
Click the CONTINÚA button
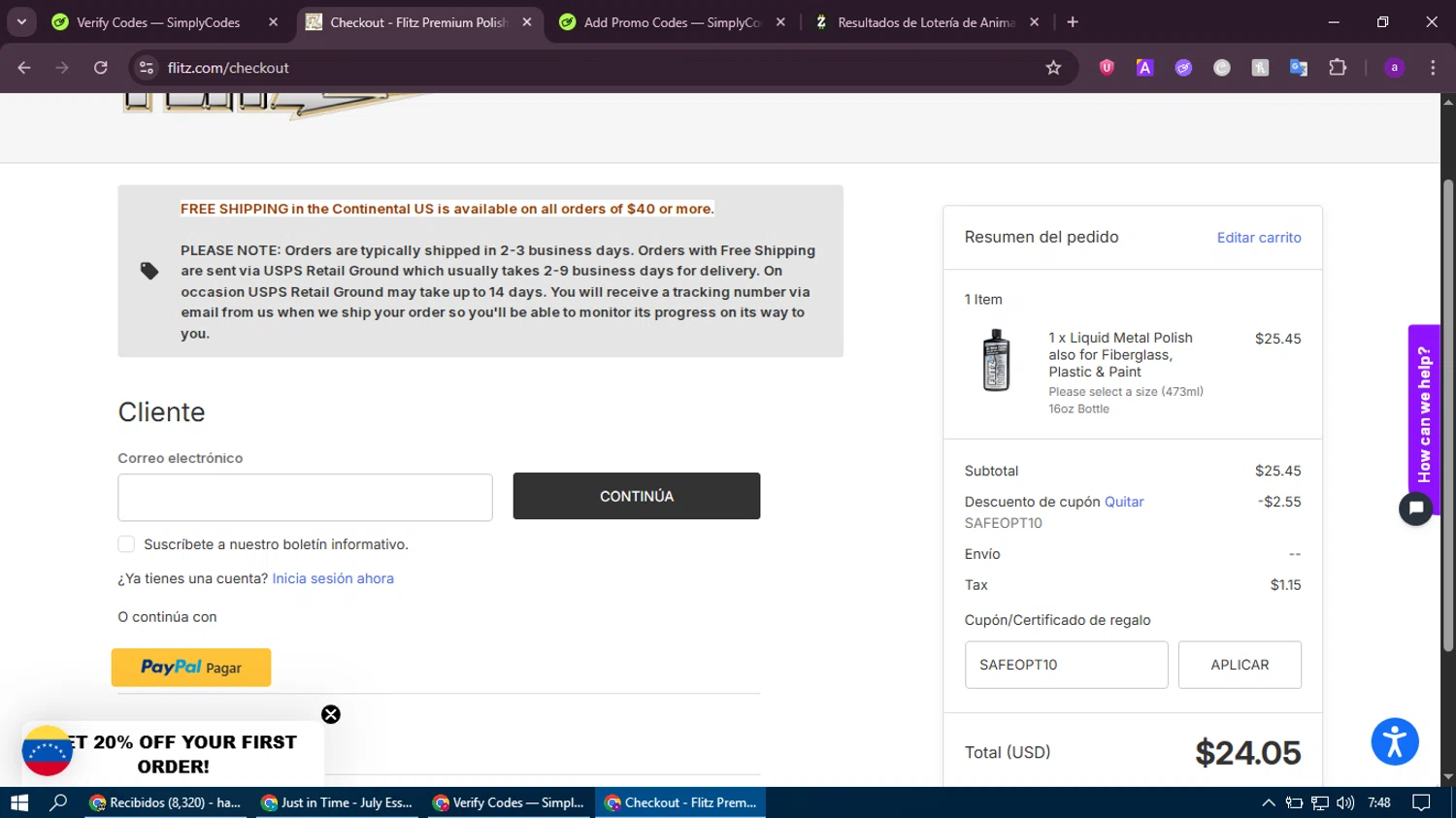click(x=637, y=496)
